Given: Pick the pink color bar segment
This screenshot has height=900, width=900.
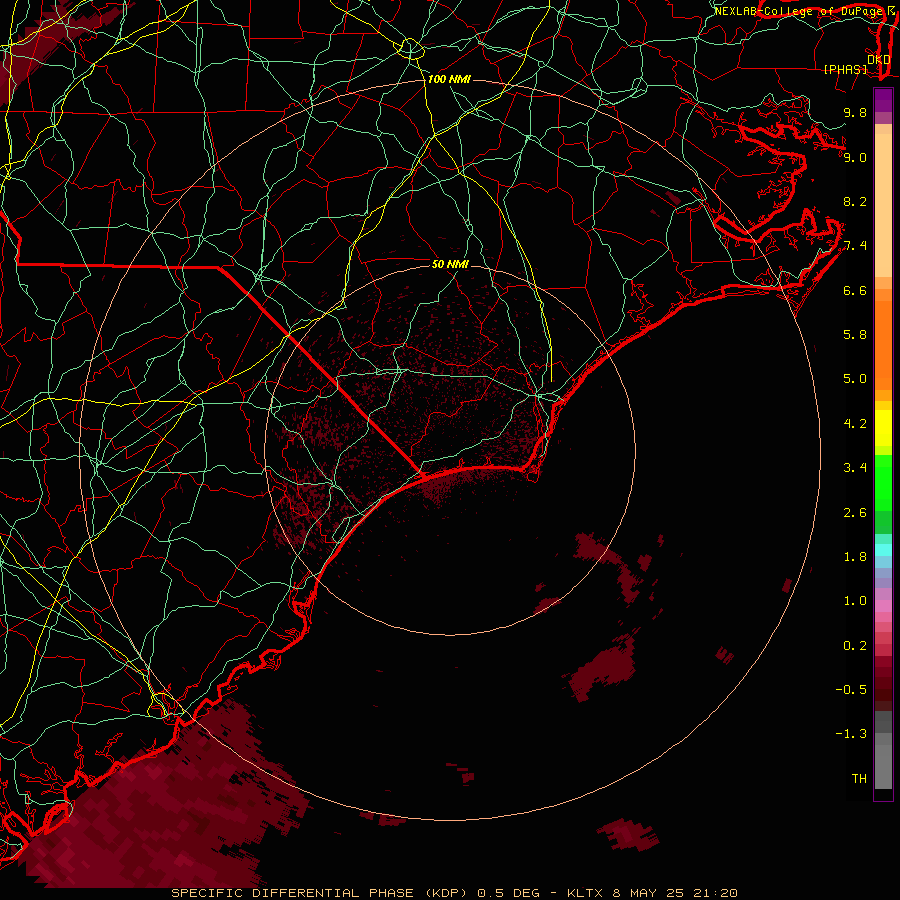Looking at the screenshot, I should 883,606.
